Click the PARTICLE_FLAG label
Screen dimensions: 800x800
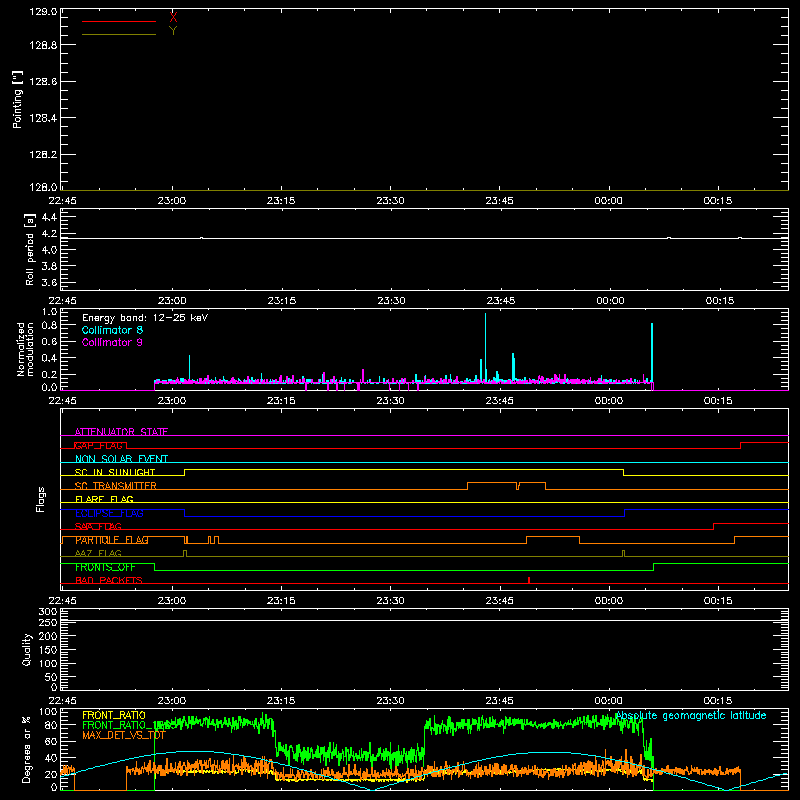click(112, 540)
